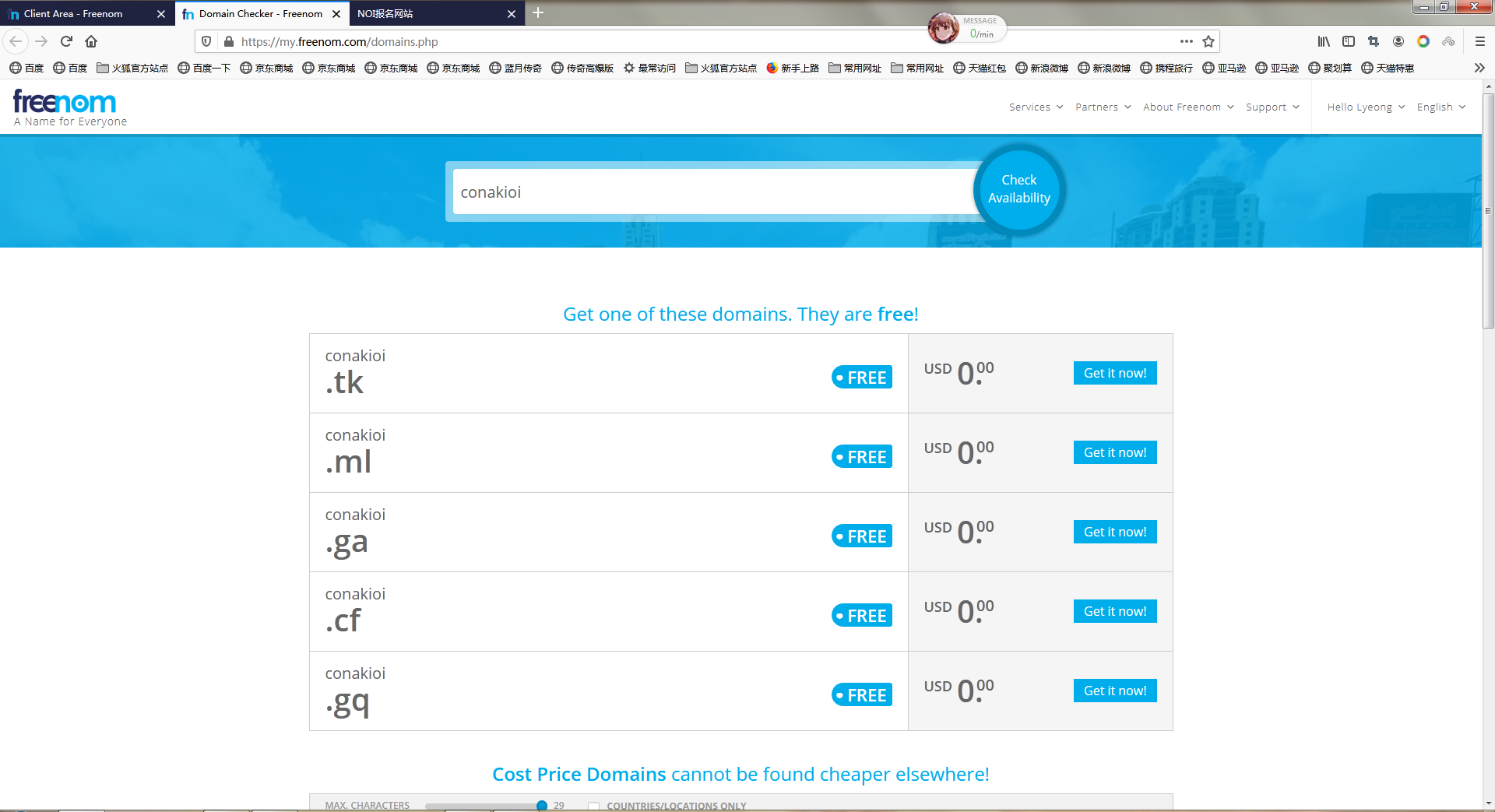Close the Domain Checker tab
The image size is (1495, 812).
coord(336,14)
